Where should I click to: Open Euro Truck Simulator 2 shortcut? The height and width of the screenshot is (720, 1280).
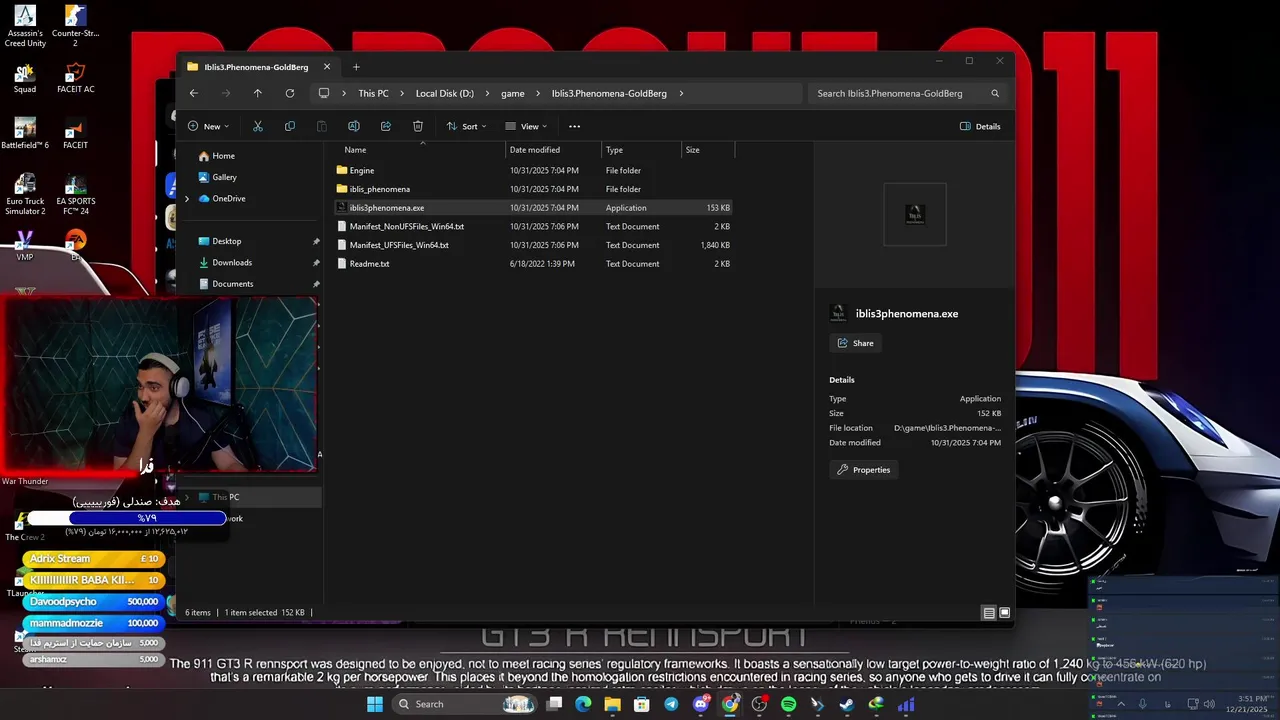click(x=24, y=194)
